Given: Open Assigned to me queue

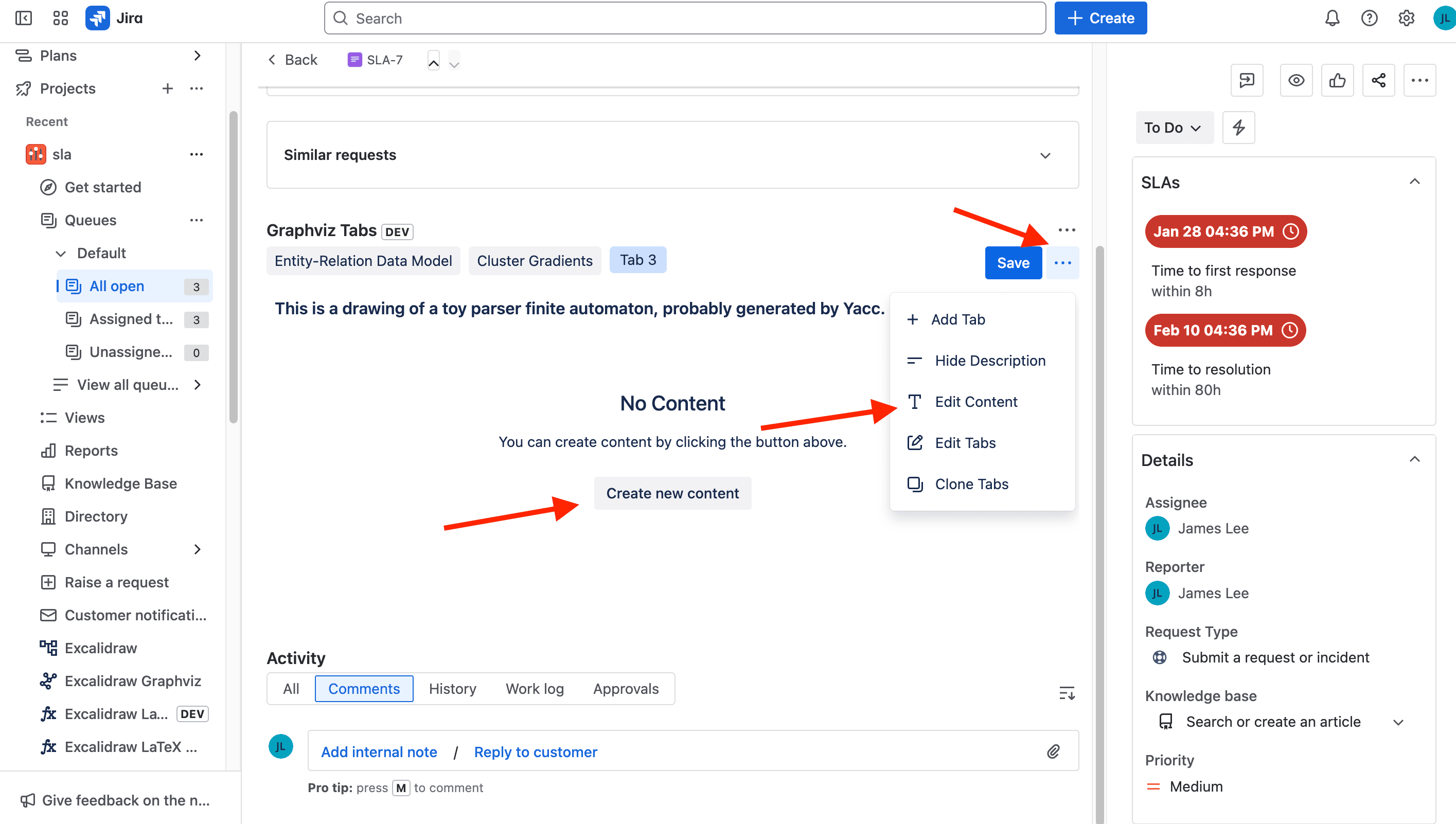Looking at the screenshot, I should (134, 318).
